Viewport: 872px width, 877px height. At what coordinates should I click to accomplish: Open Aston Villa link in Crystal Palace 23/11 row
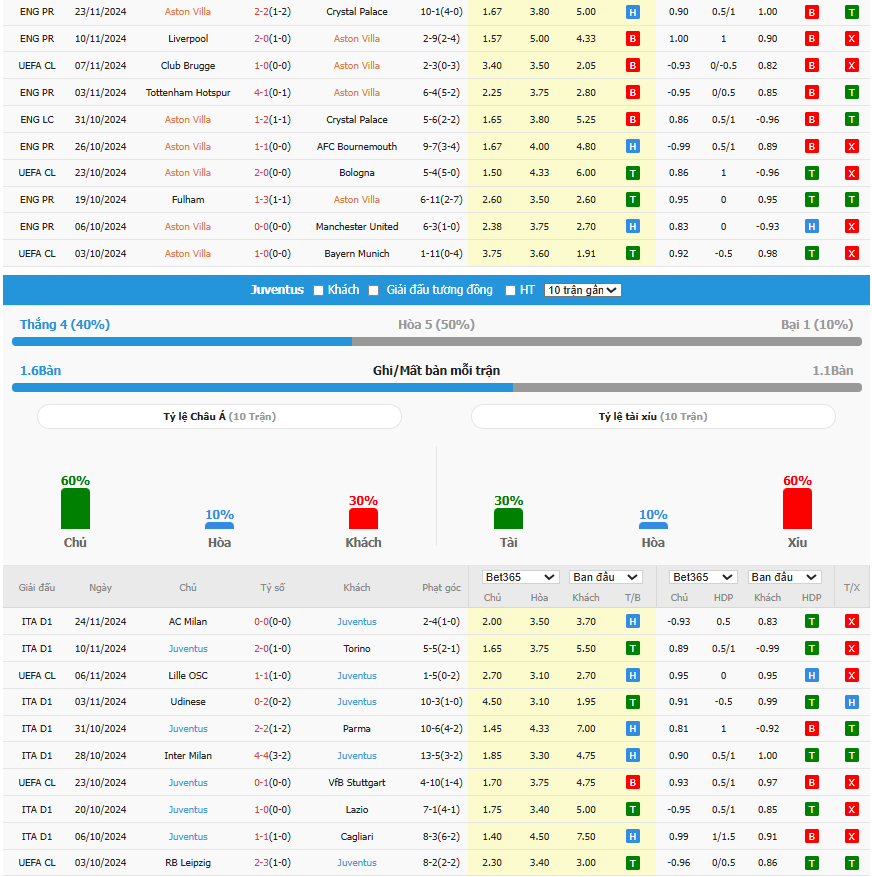pos(187,12)
